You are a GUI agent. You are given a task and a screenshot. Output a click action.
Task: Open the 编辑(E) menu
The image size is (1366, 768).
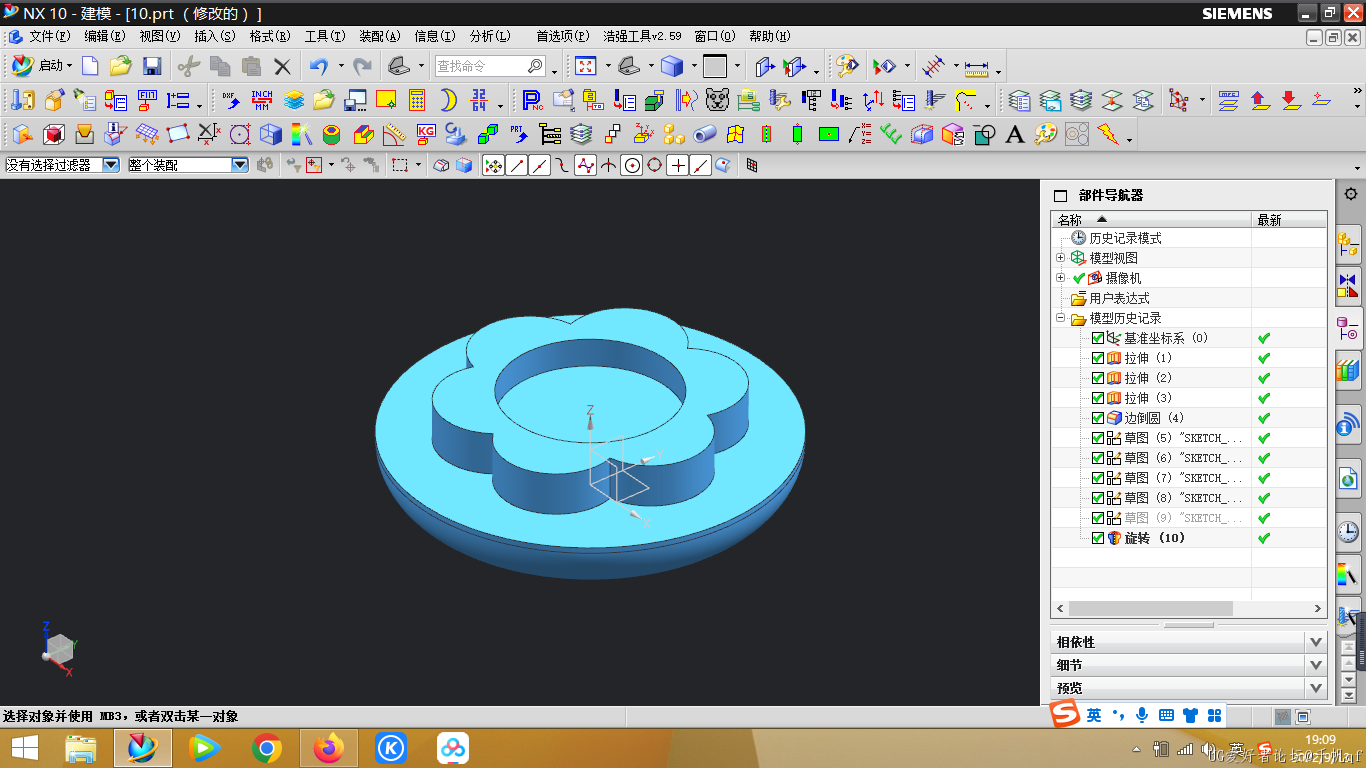(105, 36)
